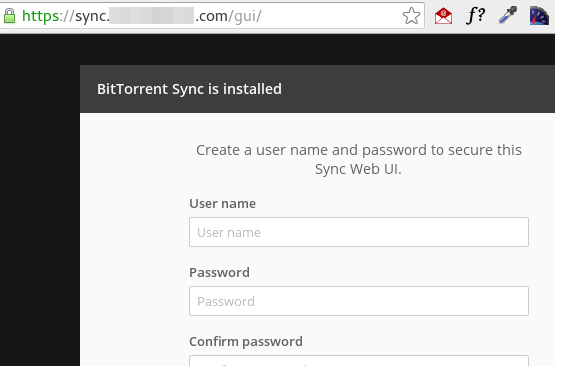This screenshot has width=567, height=366.
Task: Click into the Confirm password field
Action: (x=359, y=361)
